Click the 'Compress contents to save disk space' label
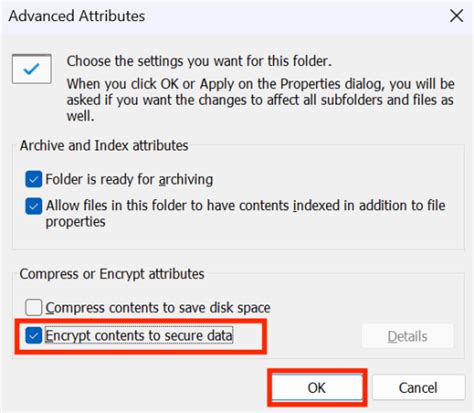474x413 pixels. click(x=158, y=307)
